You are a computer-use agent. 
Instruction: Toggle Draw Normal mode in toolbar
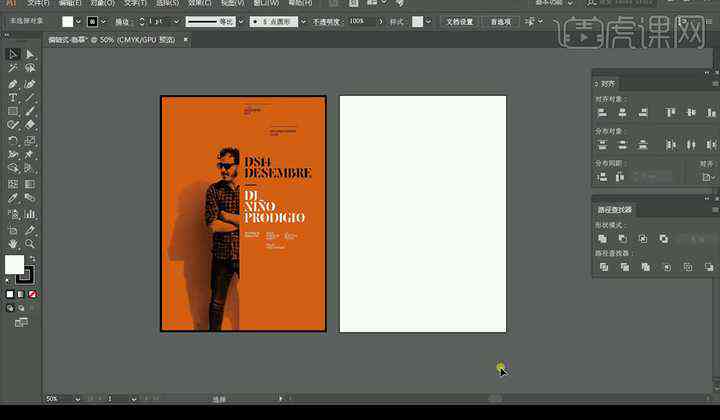tap(10, 308)
